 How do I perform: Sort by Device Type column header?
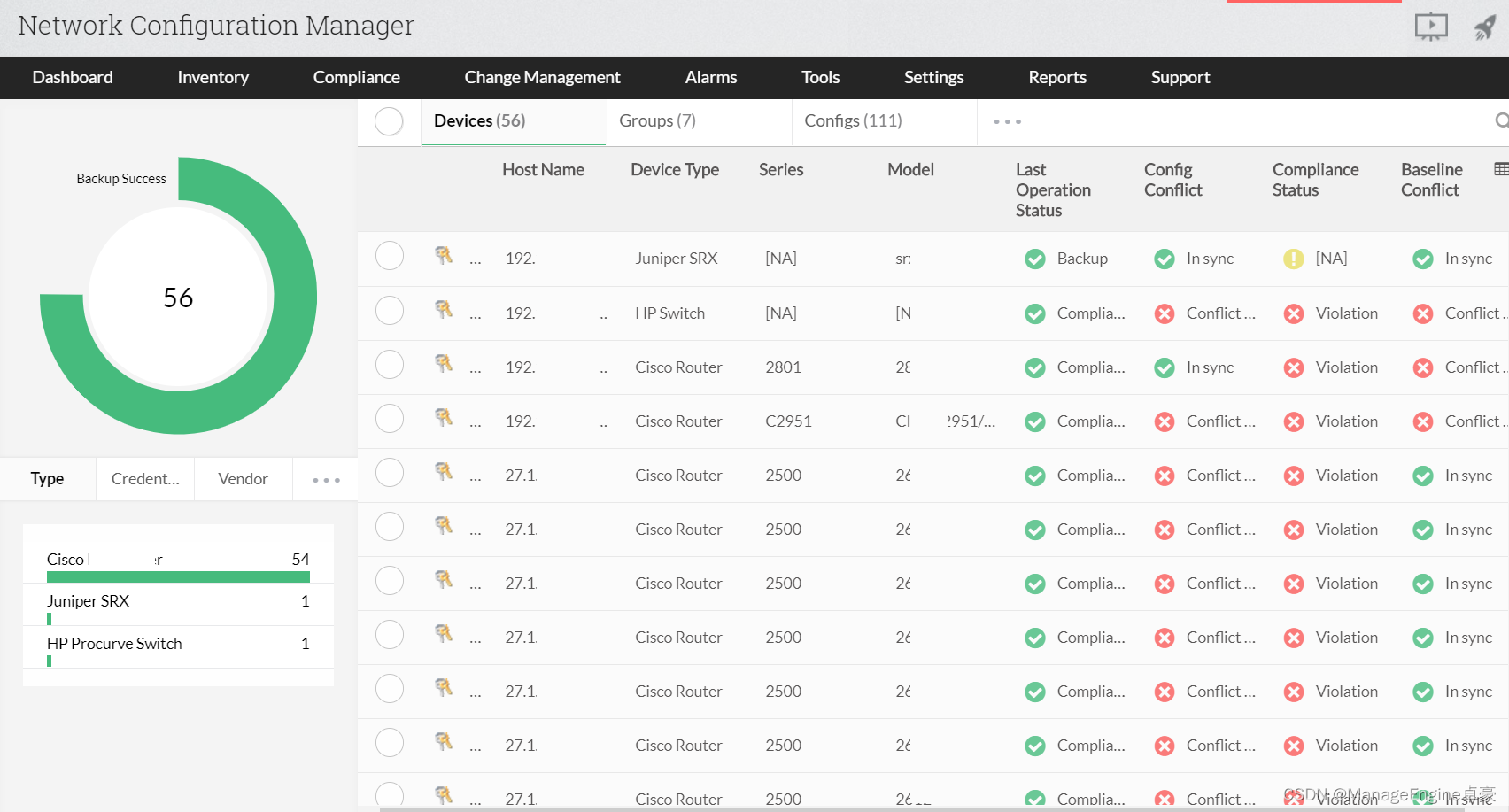tap(675, 169)
